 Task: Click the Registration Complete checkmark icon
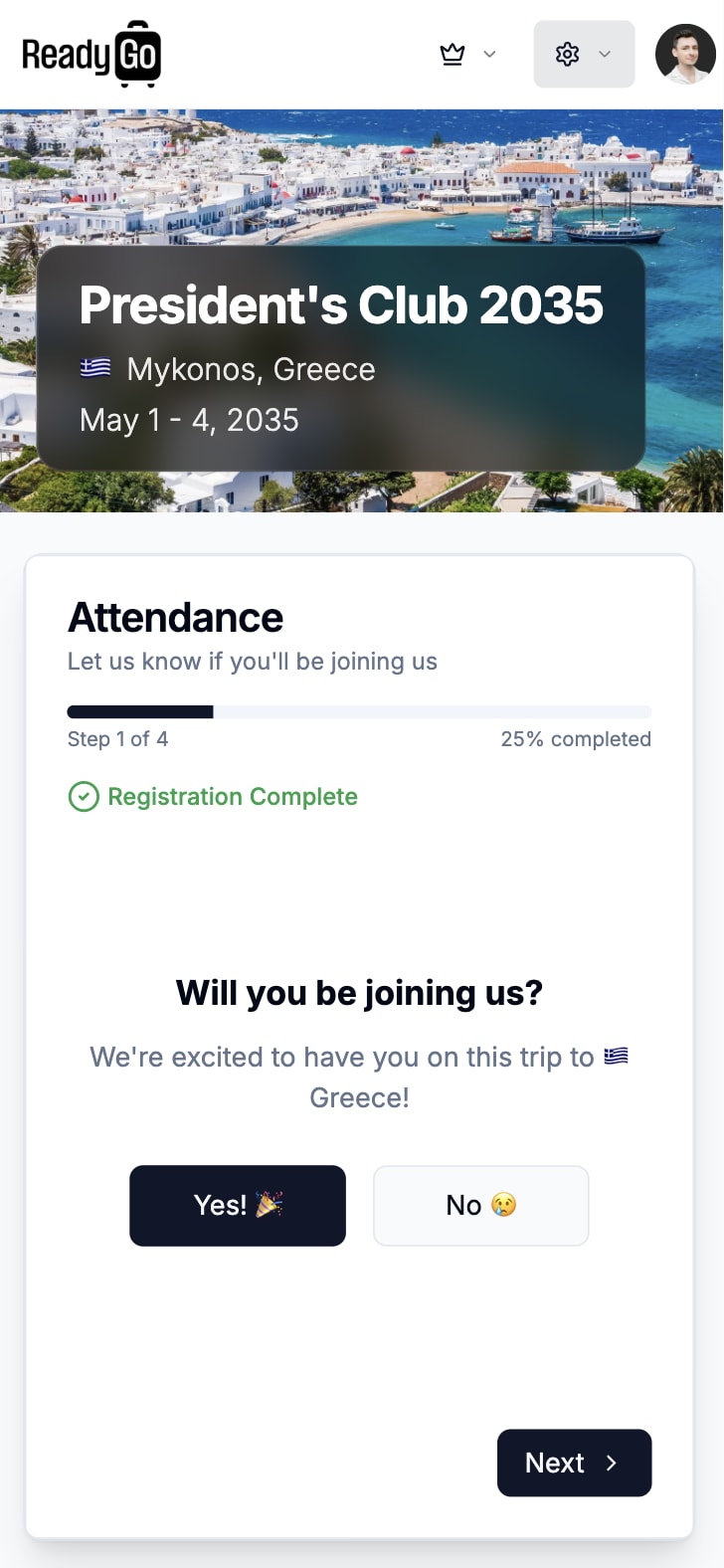pyautogui.click(x=84, y=797)
